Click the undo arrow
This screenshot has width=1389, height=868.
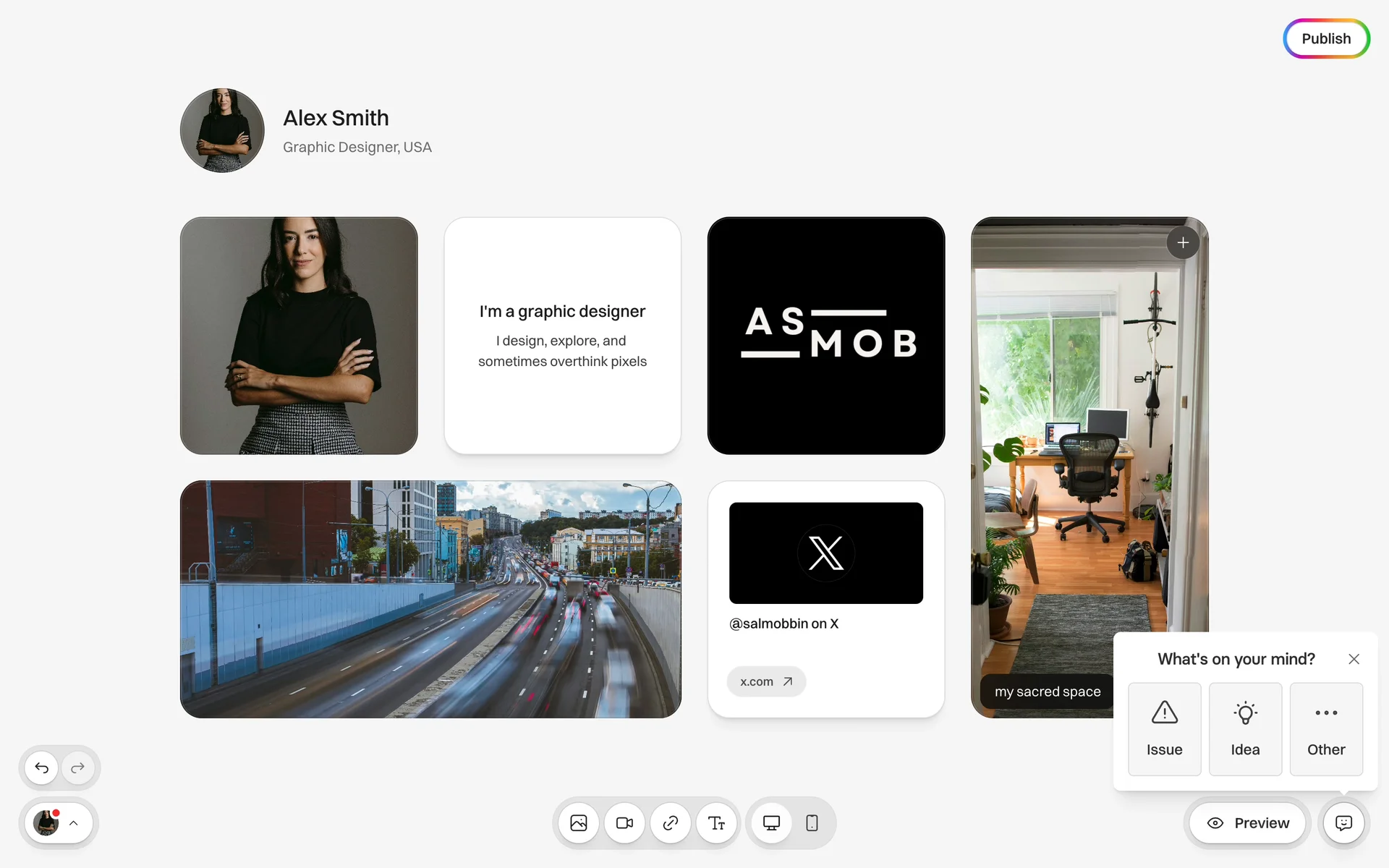pyautogui.click(x=42, y=767)
